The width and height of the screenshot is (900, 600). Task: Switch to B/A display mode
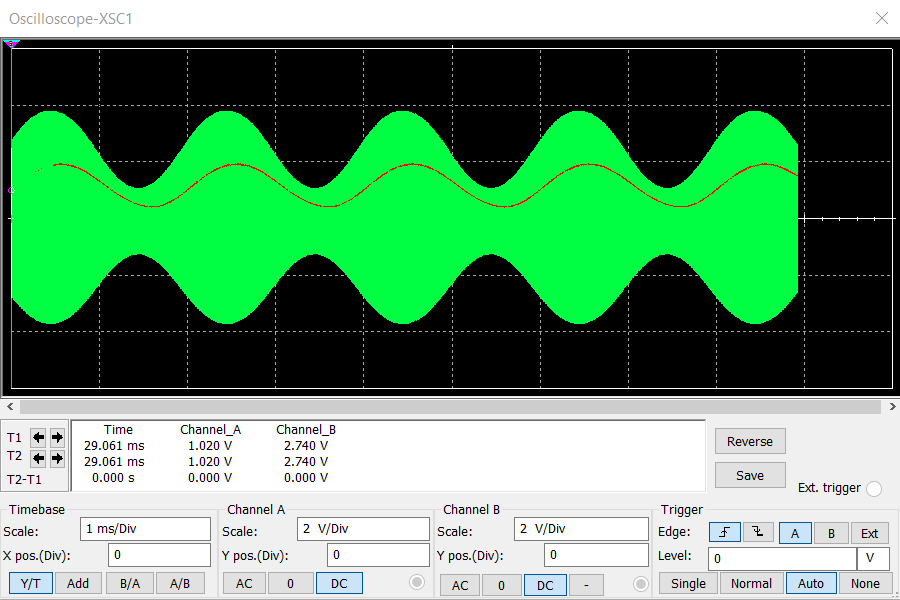[130, 583]
